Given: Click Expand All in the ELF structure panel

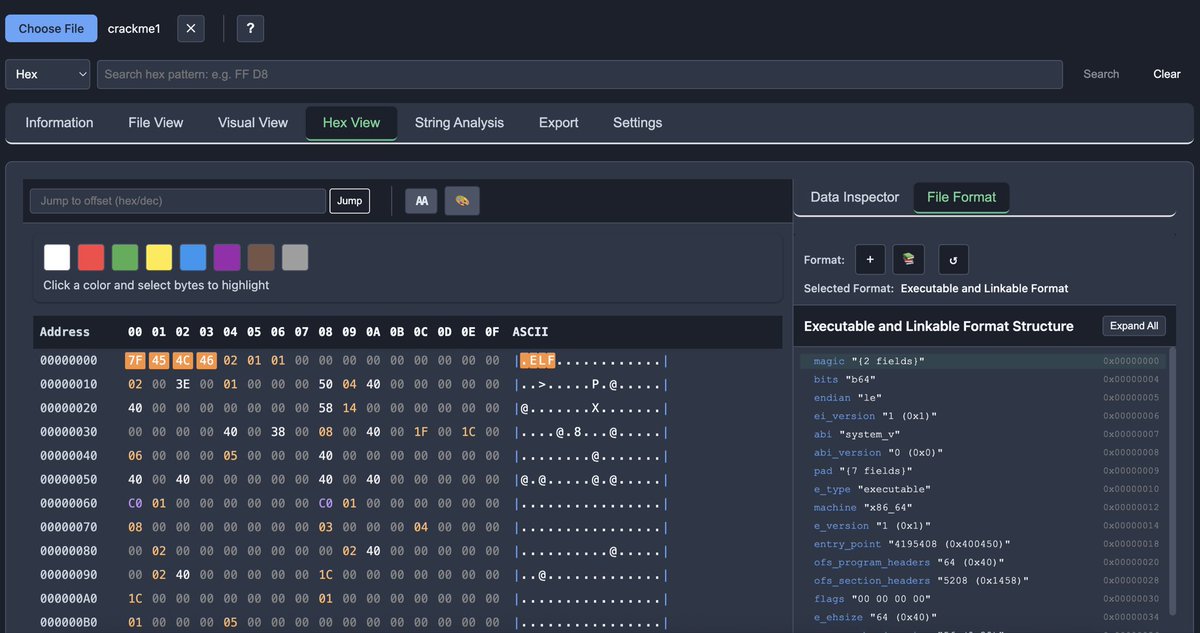Looking at the screenshot, I should (x=1133, y=325).
